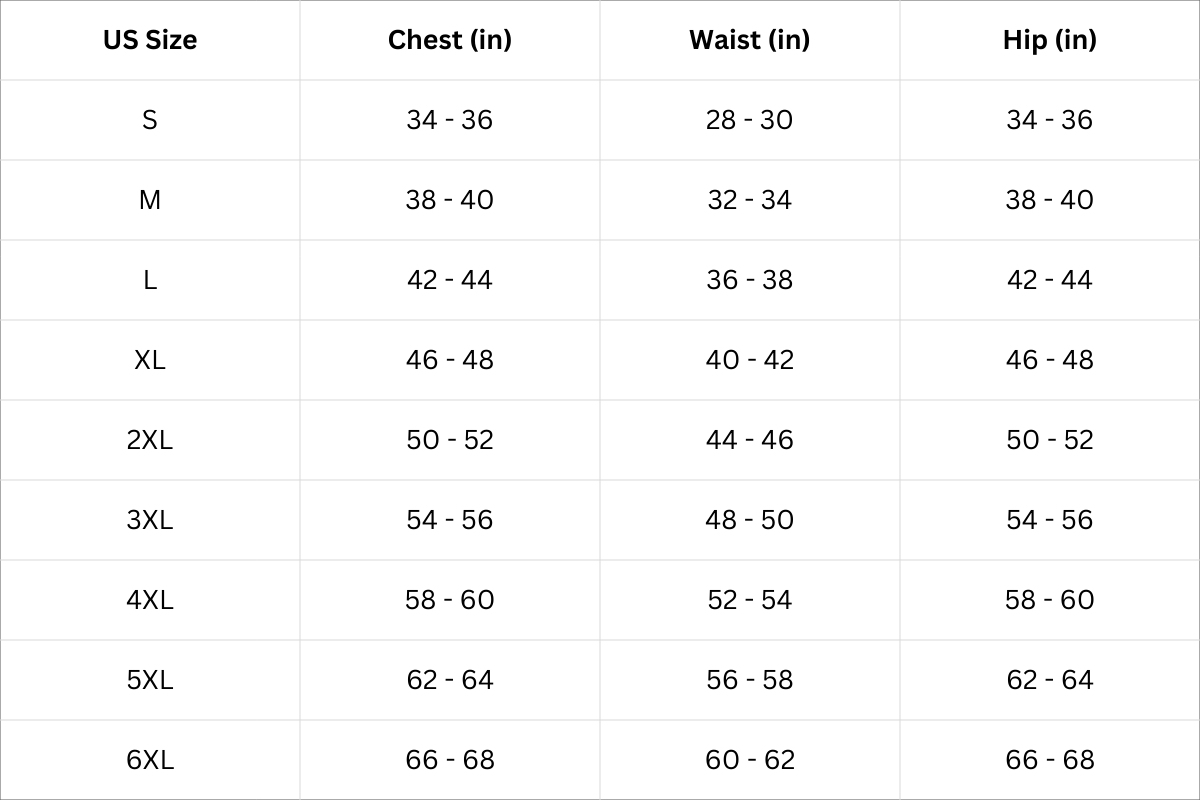Click the 2XL size label cell
Screen dimensions: 1200x800
click(x=150, y=440)
